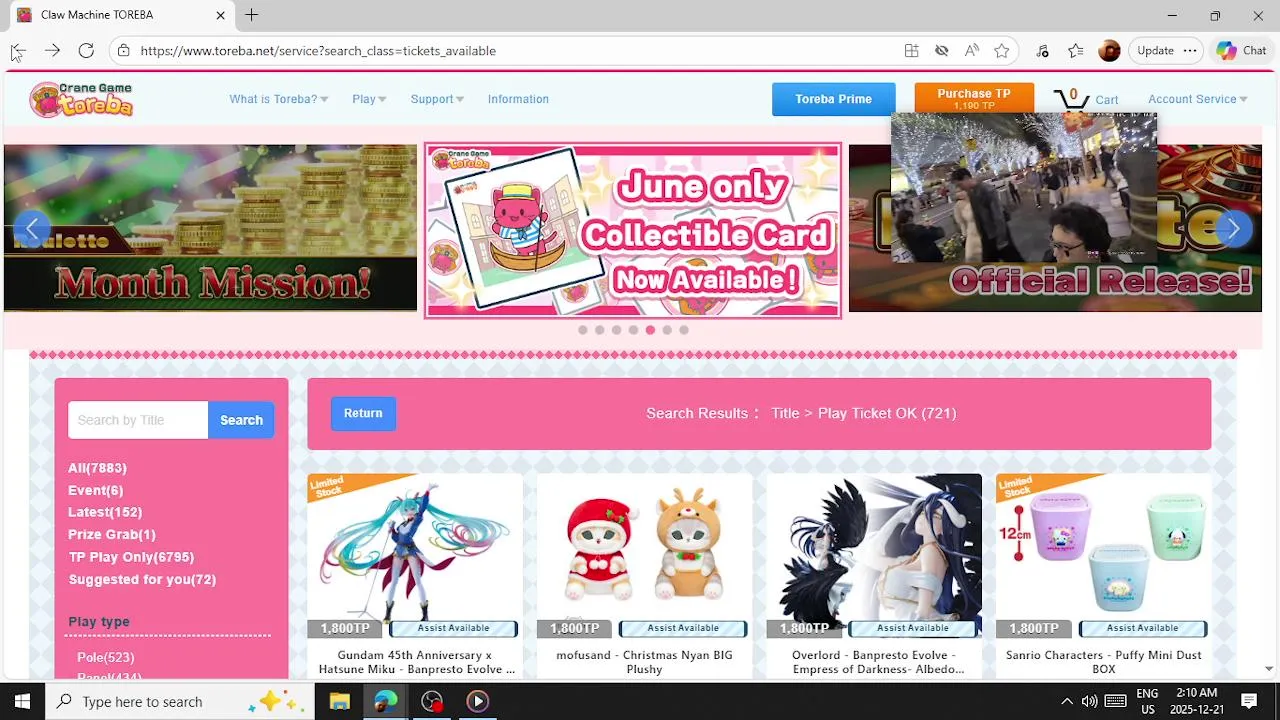Image resolution: width=1280 pixels, height=720 pixels.
Task: Click the Windows taskbar search box
Action: [x=180, y=701]
